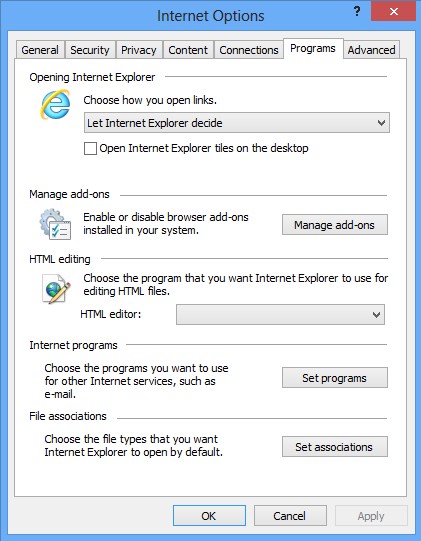This screenshot has height=541, width=421.
Task: Click the help question mark icon
Action: click(357, 12)
